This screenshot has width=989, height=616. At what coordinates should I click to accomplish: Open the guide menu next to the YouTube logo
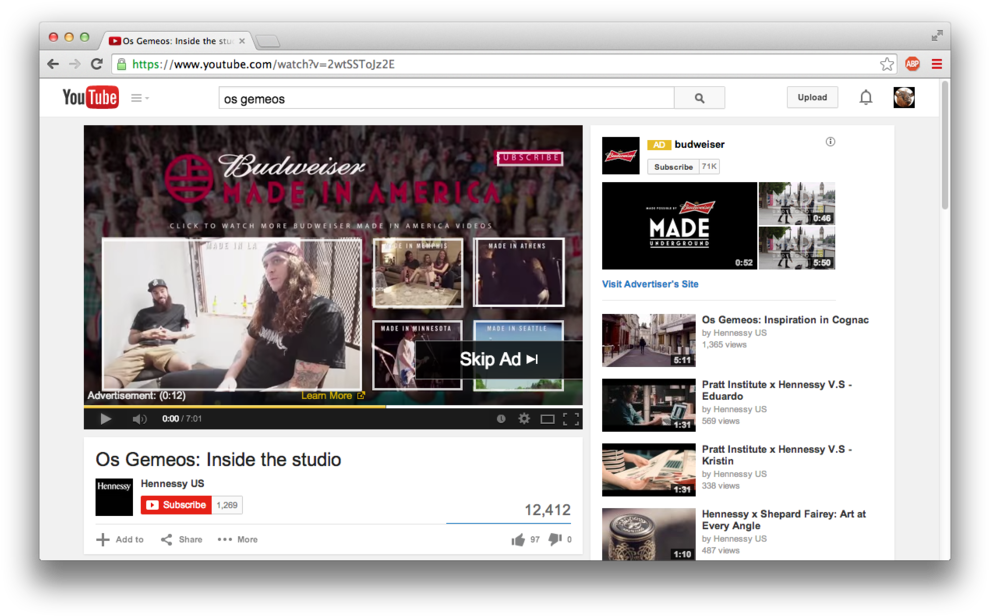(x=140, y=98)
